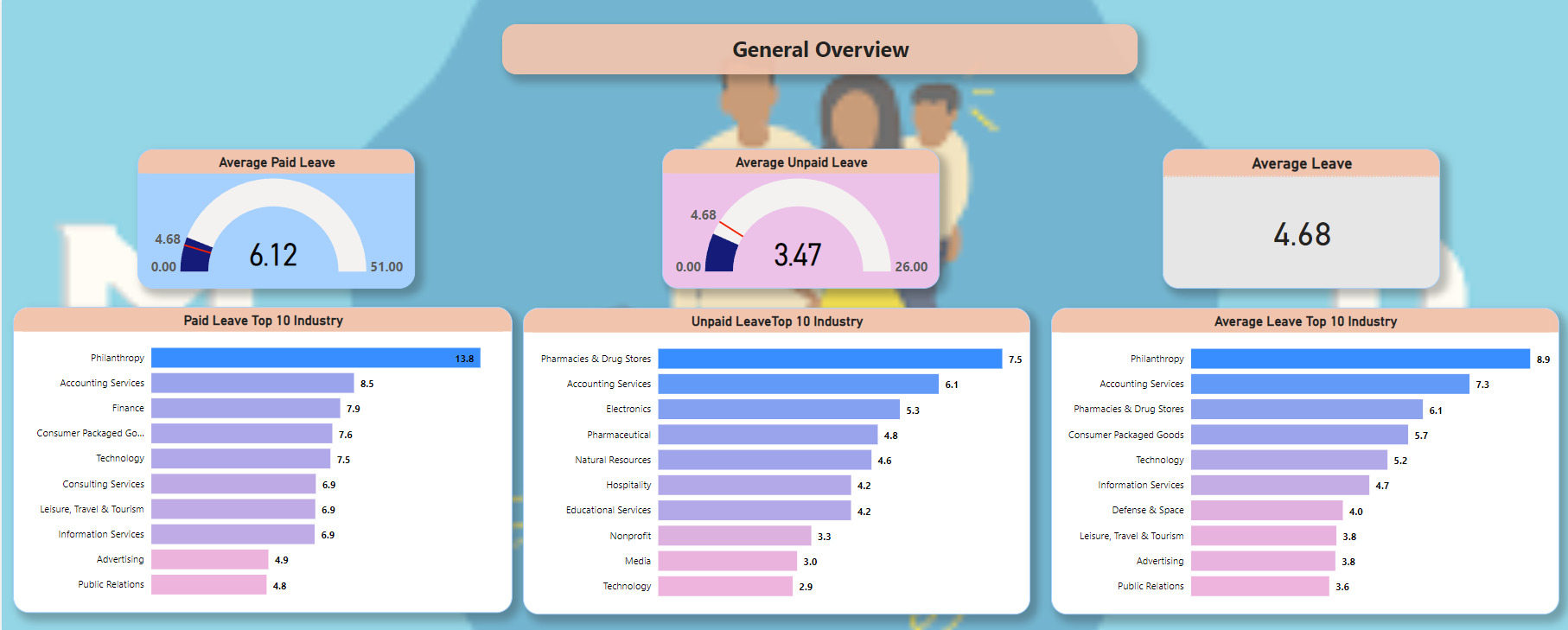This screenshot has height=630, width=1568.
Task: Click the Defense & Space bar showing 4.0
Action: 1266,511
